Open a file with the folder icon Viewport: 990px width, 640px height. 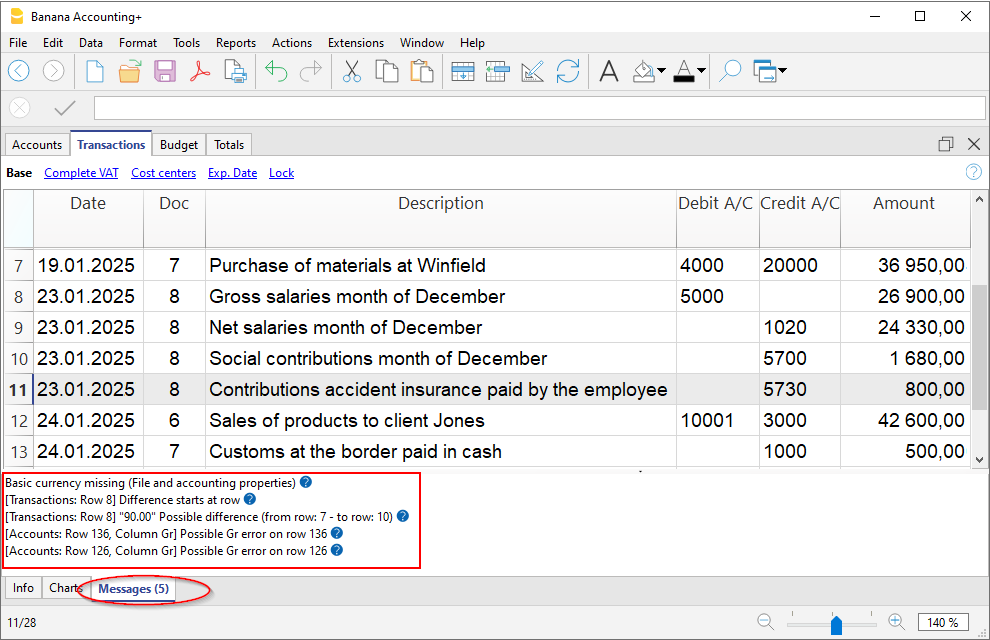click(130, 71)
